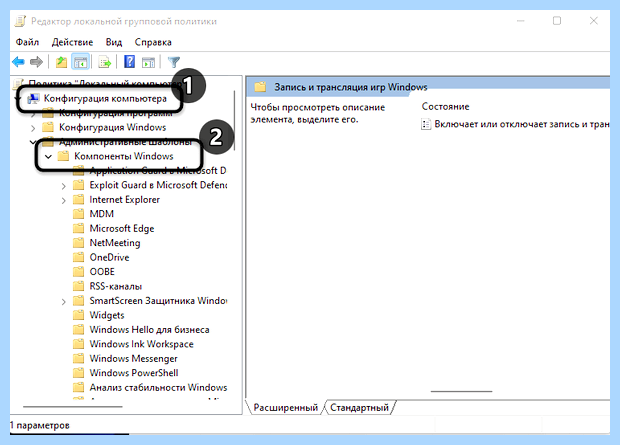620x445 pixels.
Task: Select Windows PowerShell tree item
Action: [x=134, y=373]
